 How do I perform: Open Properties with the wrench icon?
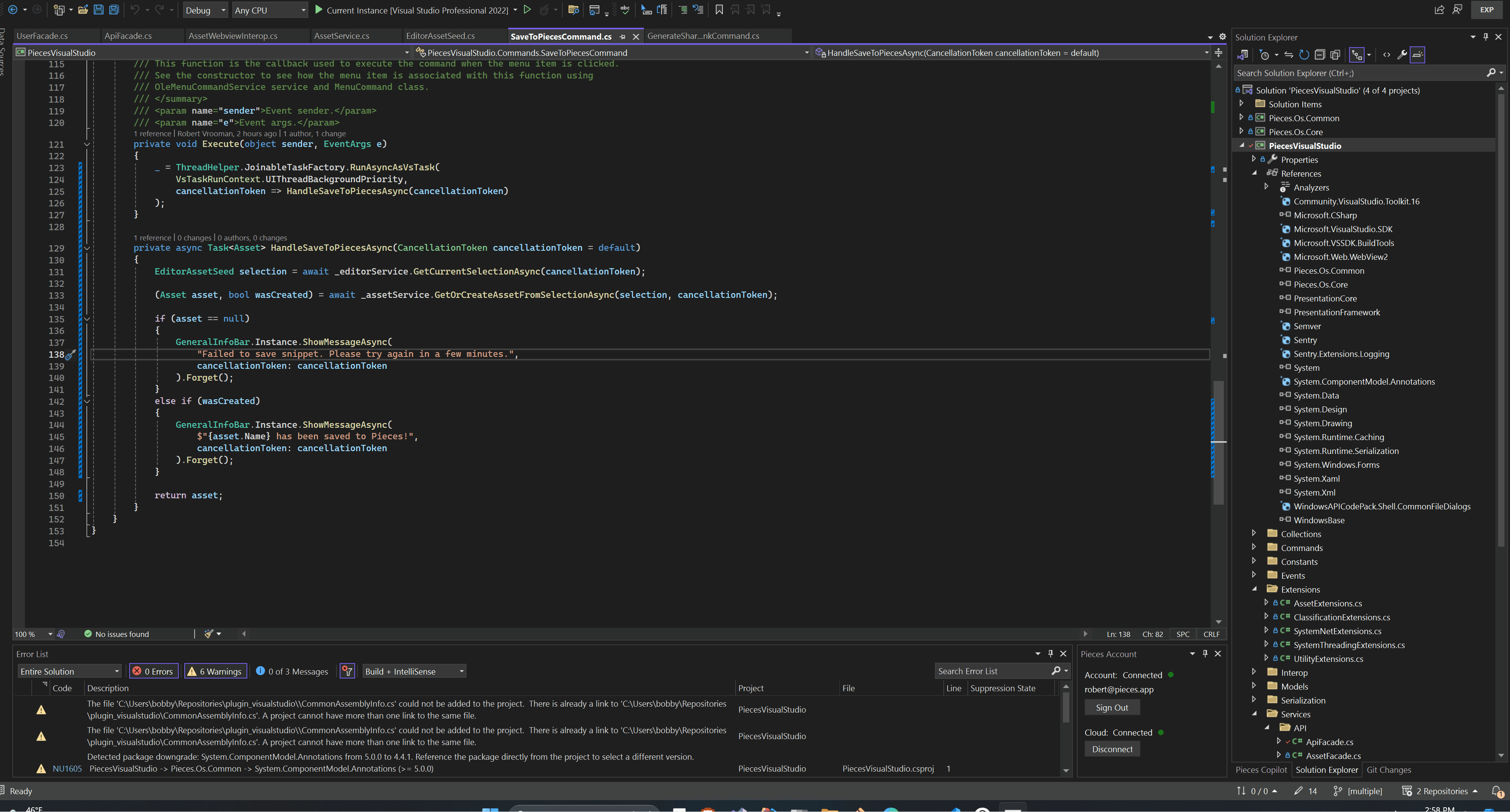coord(1401,55)
